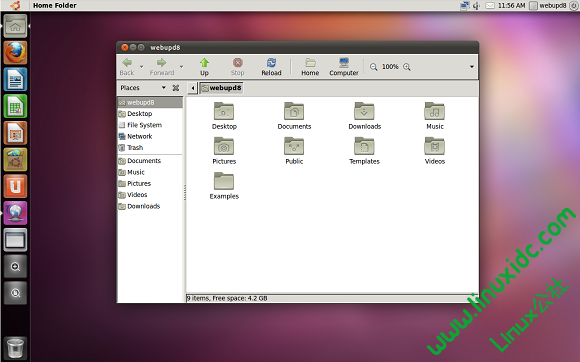Open Ubuntu Software Center launcher icon

point(15,160)
